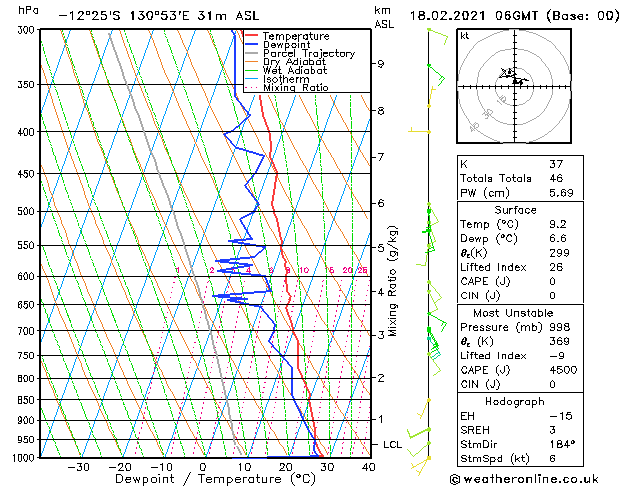Click the '7' km altitude label

point(381,157)
